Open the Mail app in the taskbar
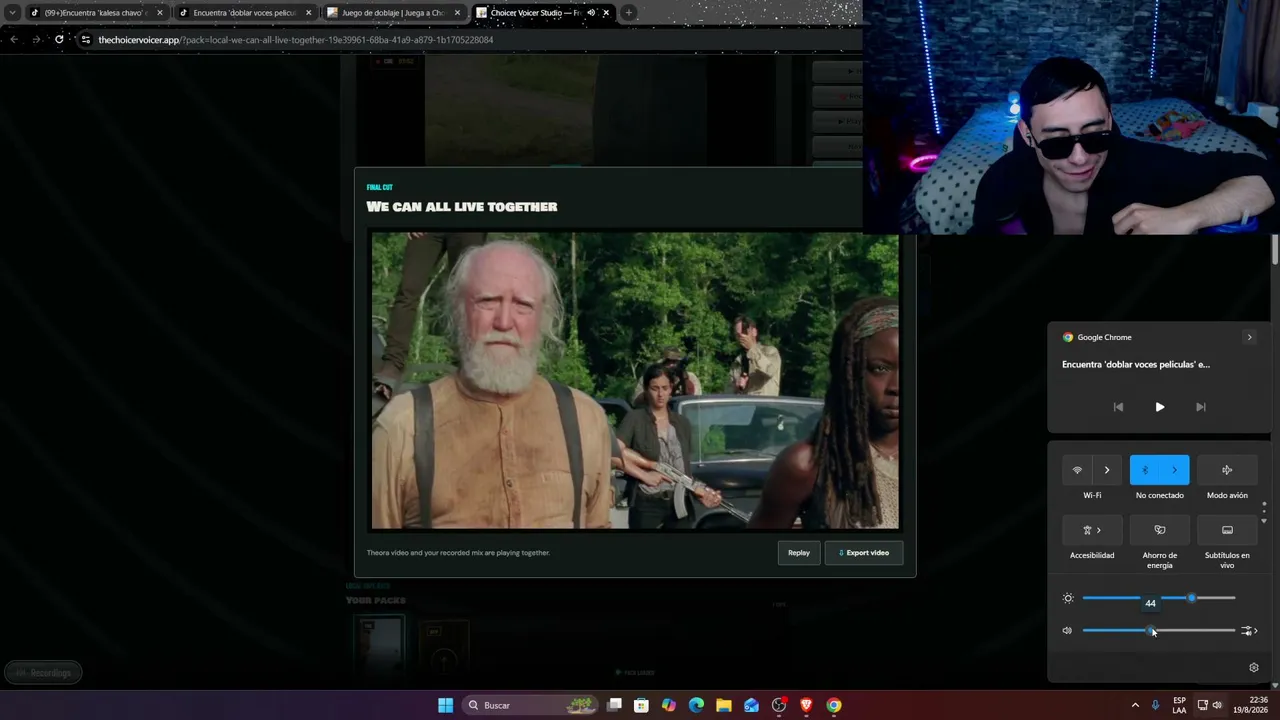 [x=751, y=705]
